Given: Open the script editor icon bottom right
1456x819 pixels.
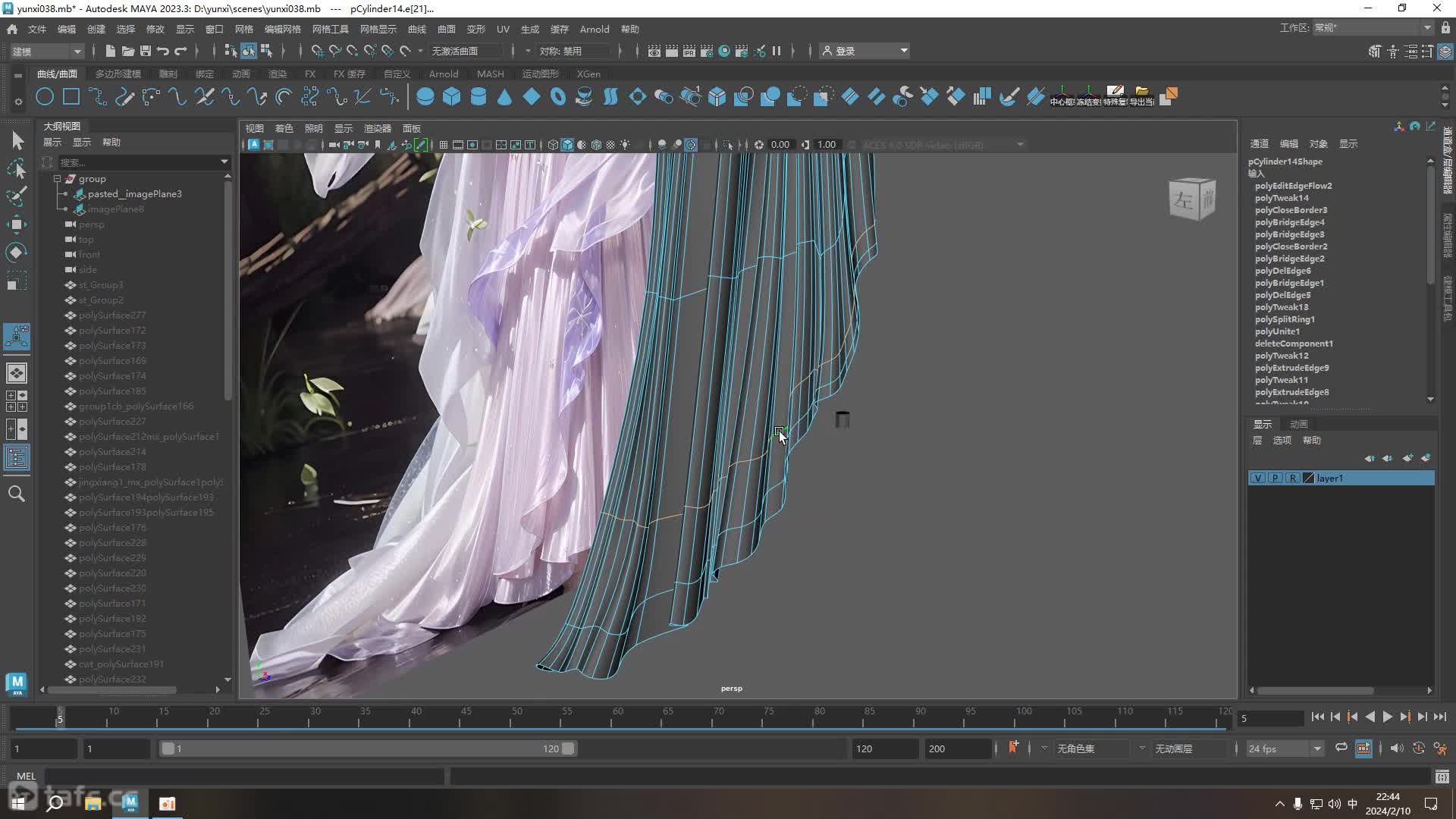Looking at the screenshot, I should pyautogui.click(x=1442, y=777).
